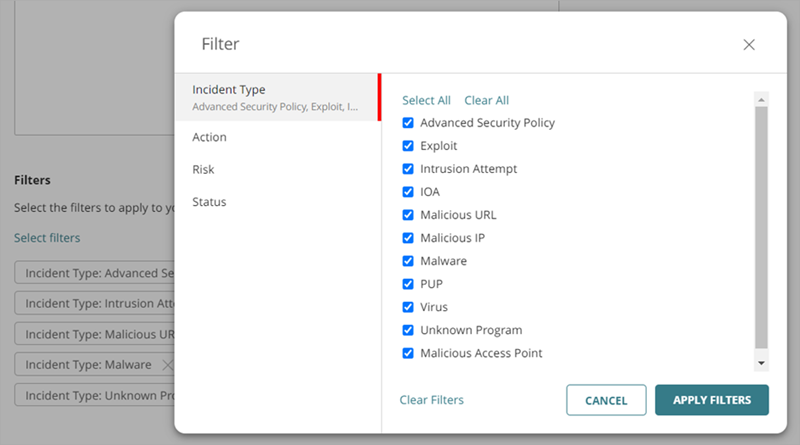
Task: Select the Status filter category
Action: tap(209, 202)
